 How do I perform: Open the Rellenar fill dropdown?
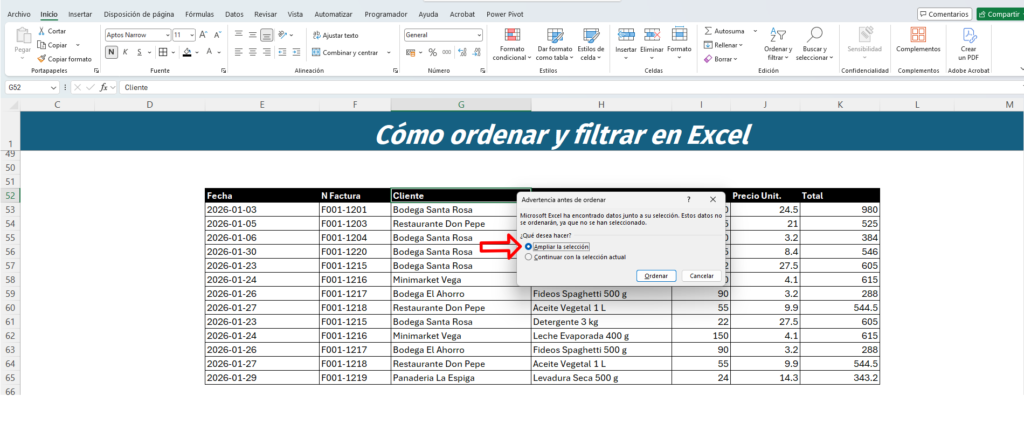coord(723,45)
